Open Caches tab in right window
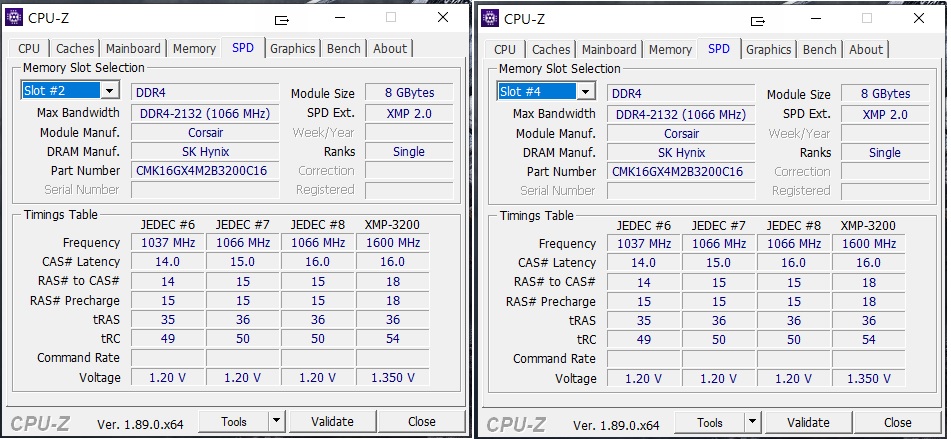 (551, 50)
